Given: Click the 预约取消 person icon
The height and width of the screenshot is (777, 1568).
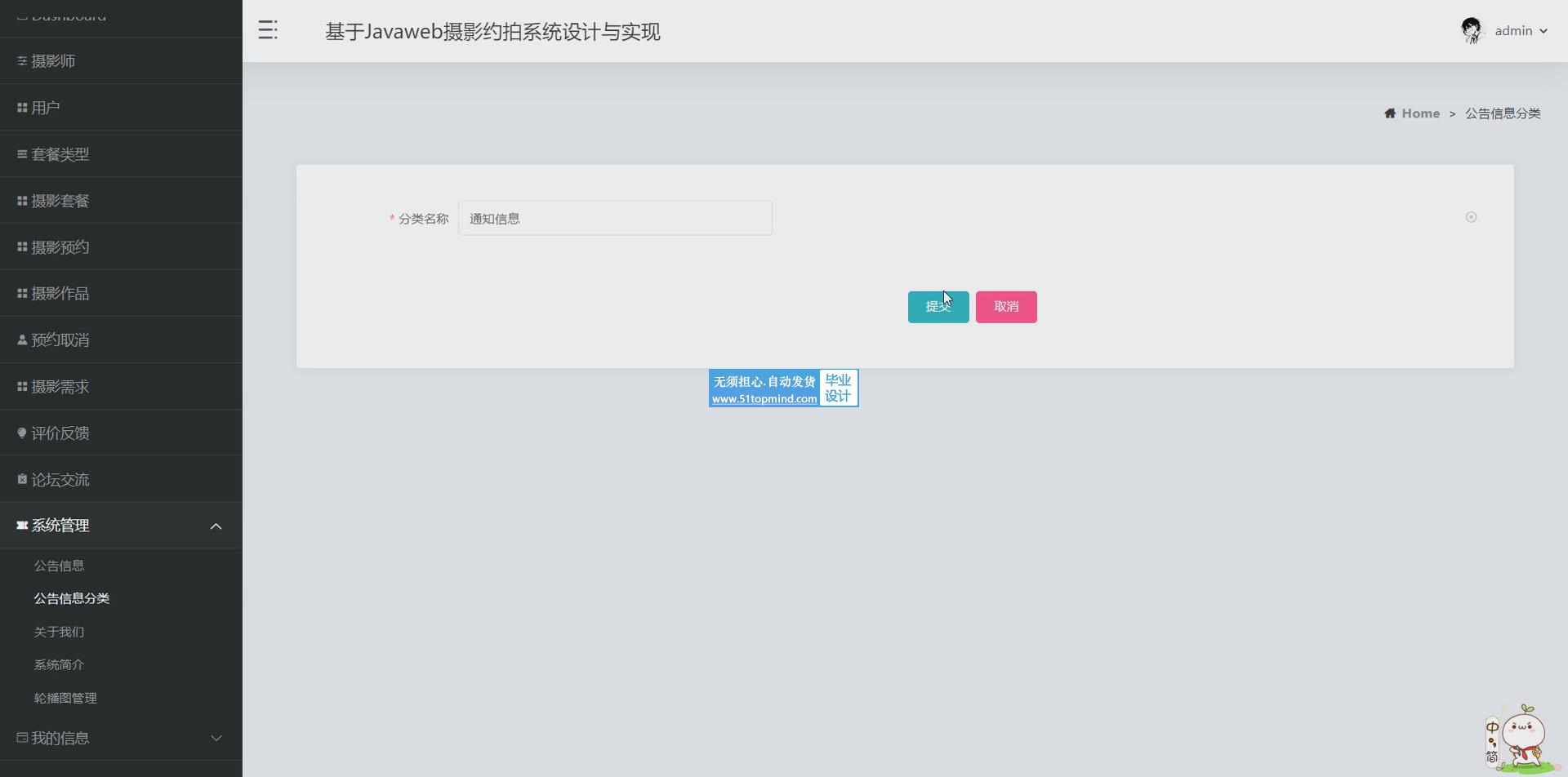Looking at the screenshot, I should click(x=22, y=340).
